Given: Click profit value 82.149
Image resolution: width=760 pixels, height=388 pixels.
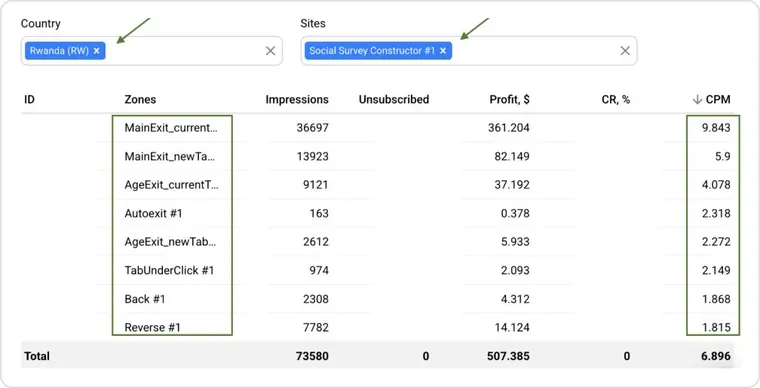Looking at the screenshot, I should pyautogui.click(x=511, y=156).
